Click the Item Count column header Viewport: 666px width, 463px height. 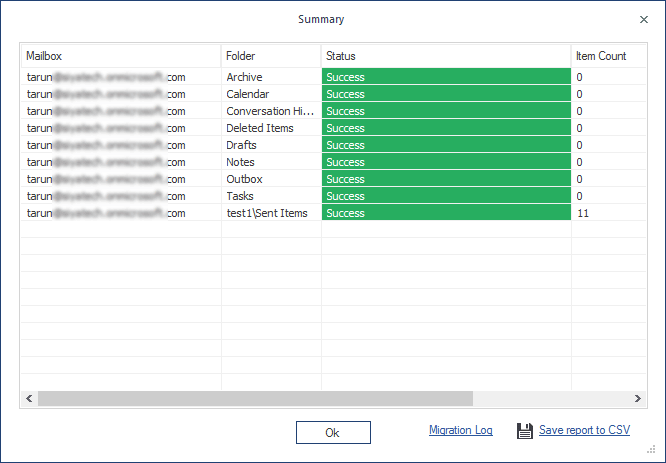(609, 56)
